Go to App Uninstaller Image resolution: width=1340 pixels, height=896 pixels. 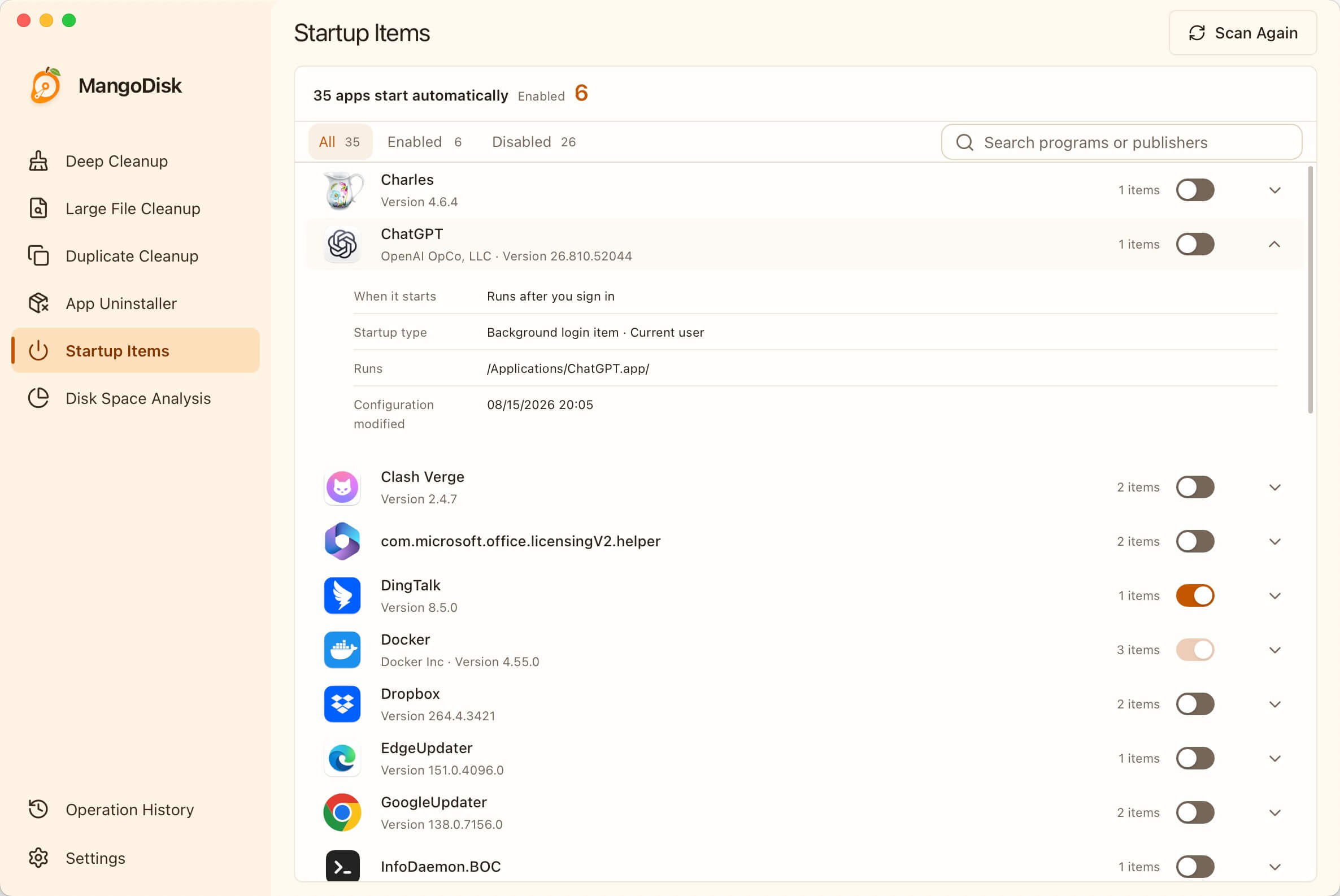tap(136, 303)
